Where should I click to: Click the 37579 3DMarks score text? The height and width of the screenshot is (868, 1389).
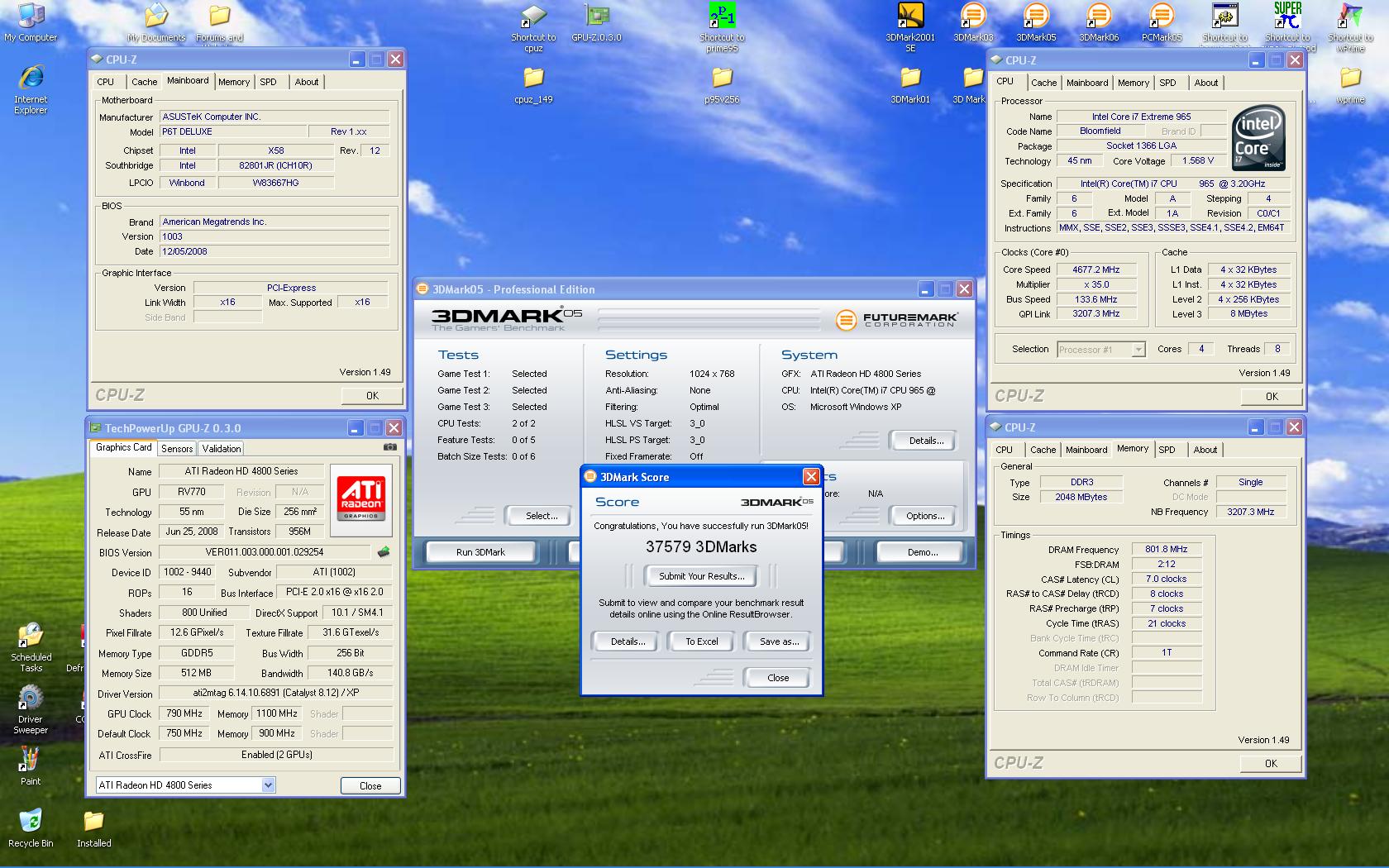click(x=701, y=546)
